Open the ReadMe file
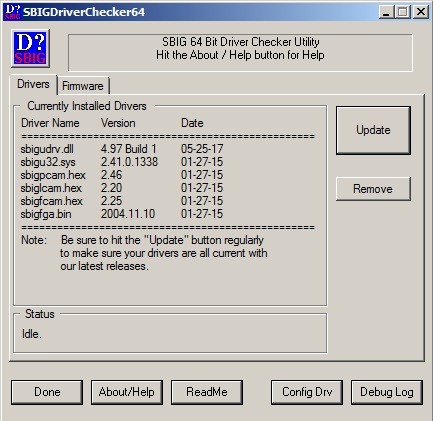Image resolution: width=433 pixels, height=421 pixels. click(207, 392)
